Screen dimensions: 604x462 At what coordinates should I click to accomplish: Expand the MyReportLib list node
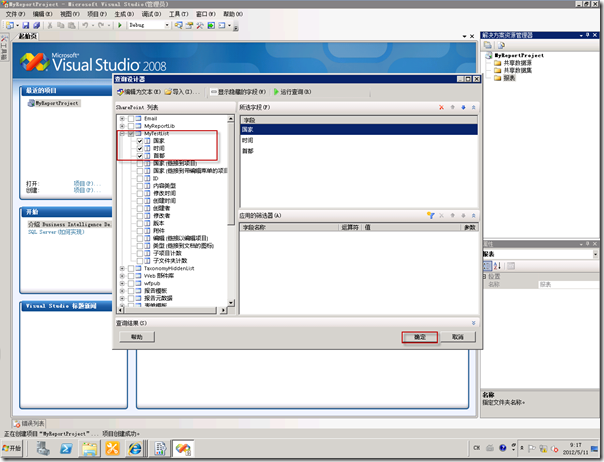coord(122,126)
